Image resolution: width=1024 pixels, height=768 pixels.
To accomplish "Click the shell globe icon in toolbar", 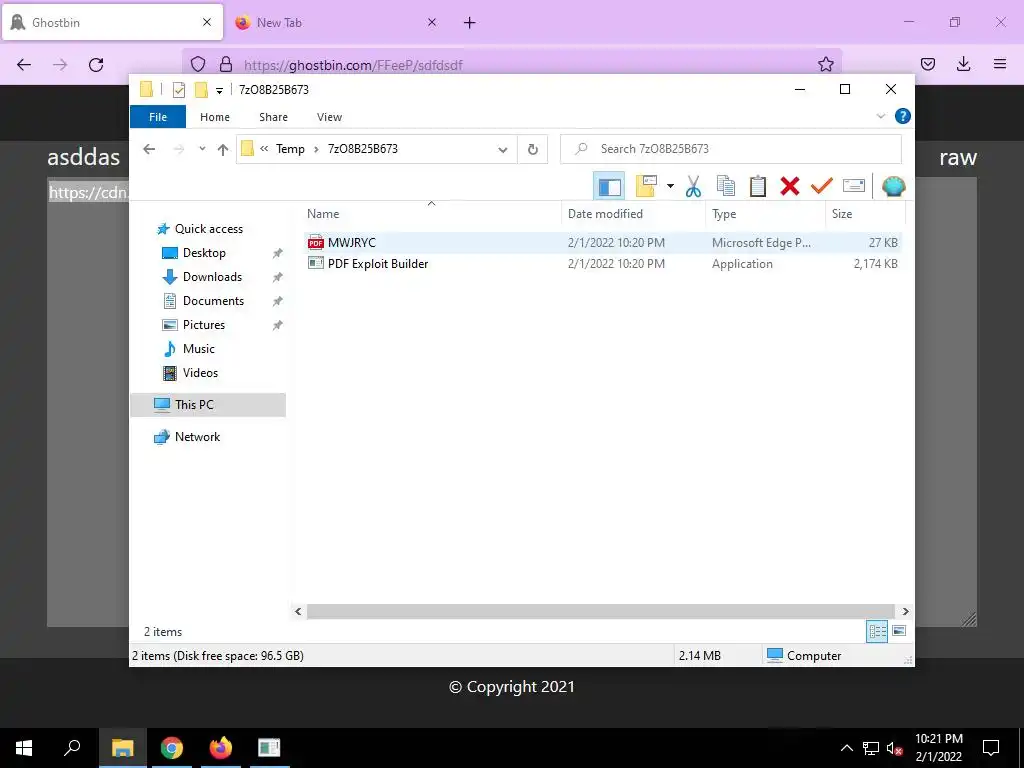I will (893, 186).
